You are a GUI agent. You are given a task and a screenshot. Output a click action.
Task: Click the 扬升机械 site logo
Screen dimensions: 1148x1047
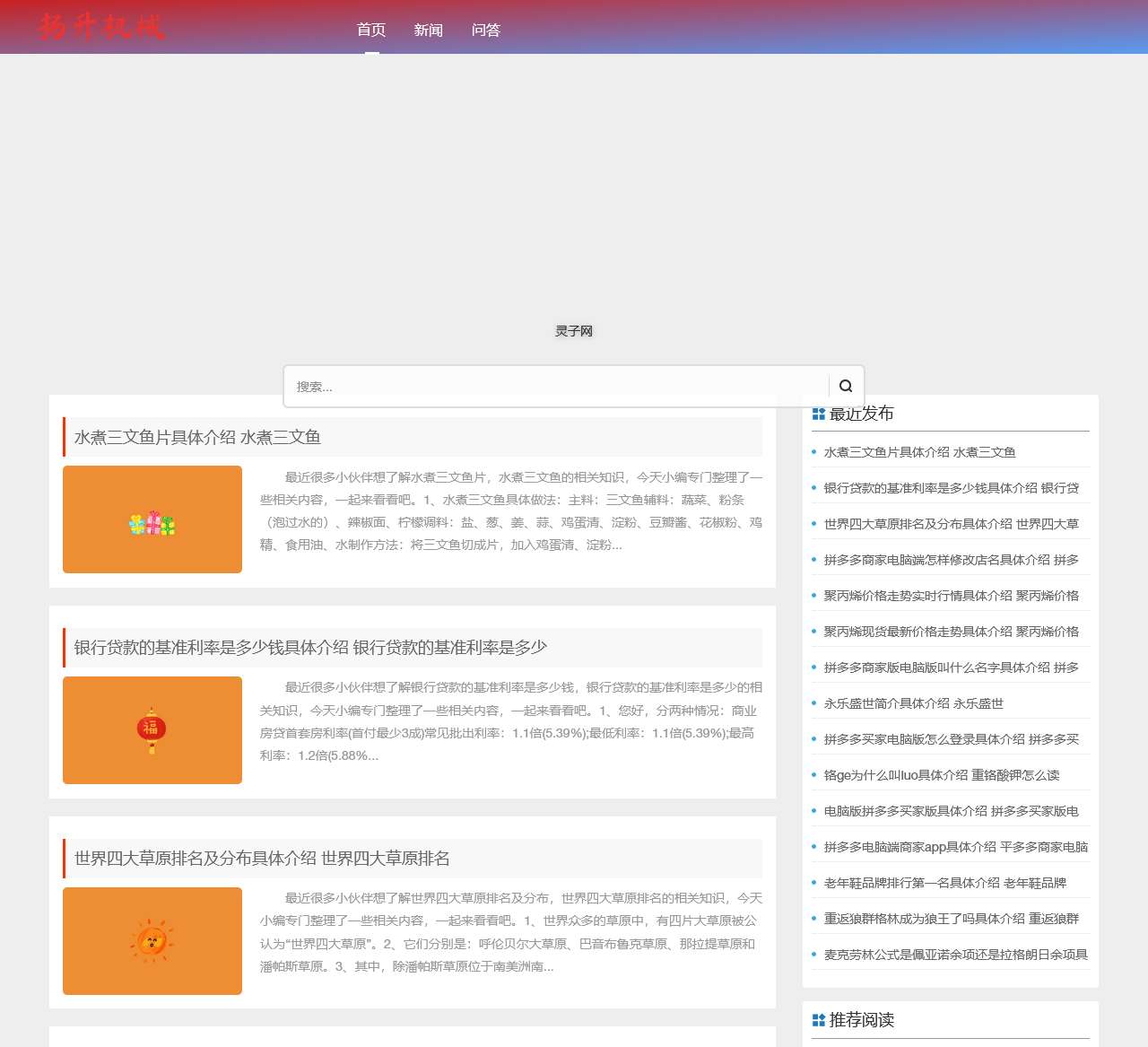click(x=101, y=27)
